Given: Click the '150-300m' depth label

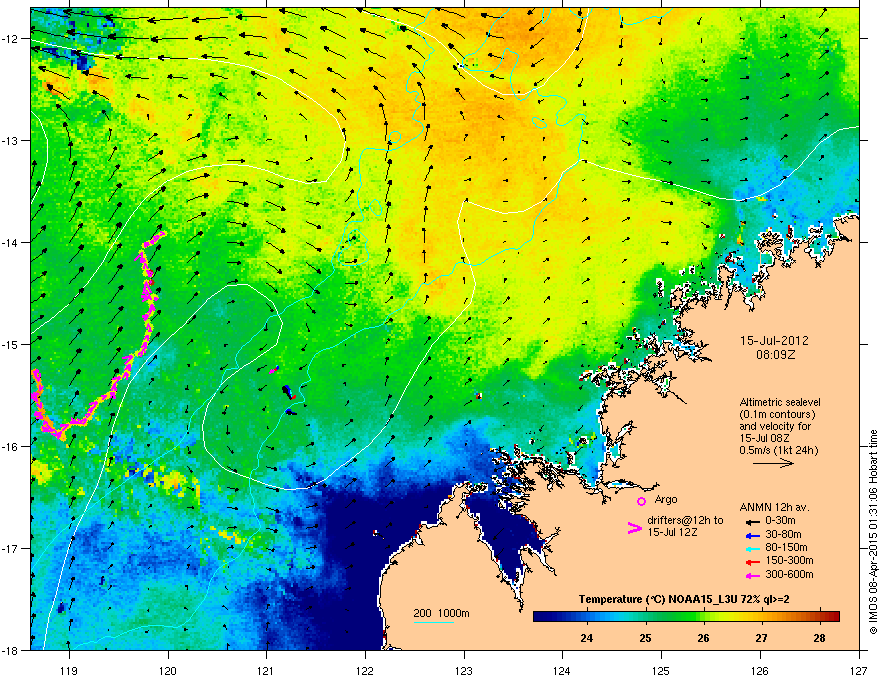Looking at the screenshot, I should point(790,560).
